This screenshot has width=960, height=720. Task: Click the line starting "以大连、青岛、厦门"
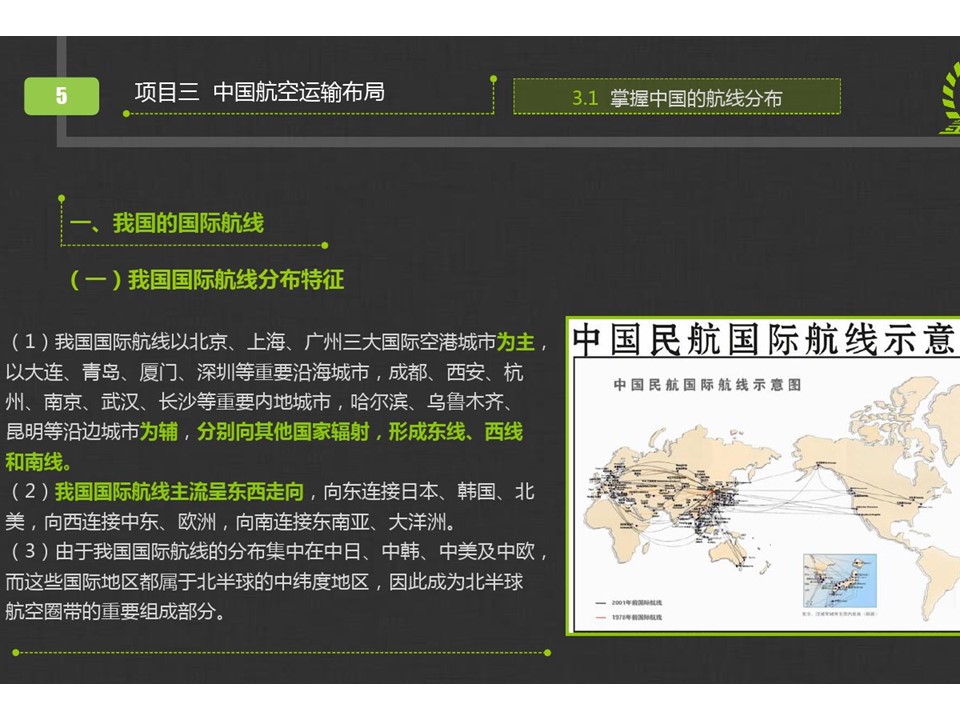[264, 372]
